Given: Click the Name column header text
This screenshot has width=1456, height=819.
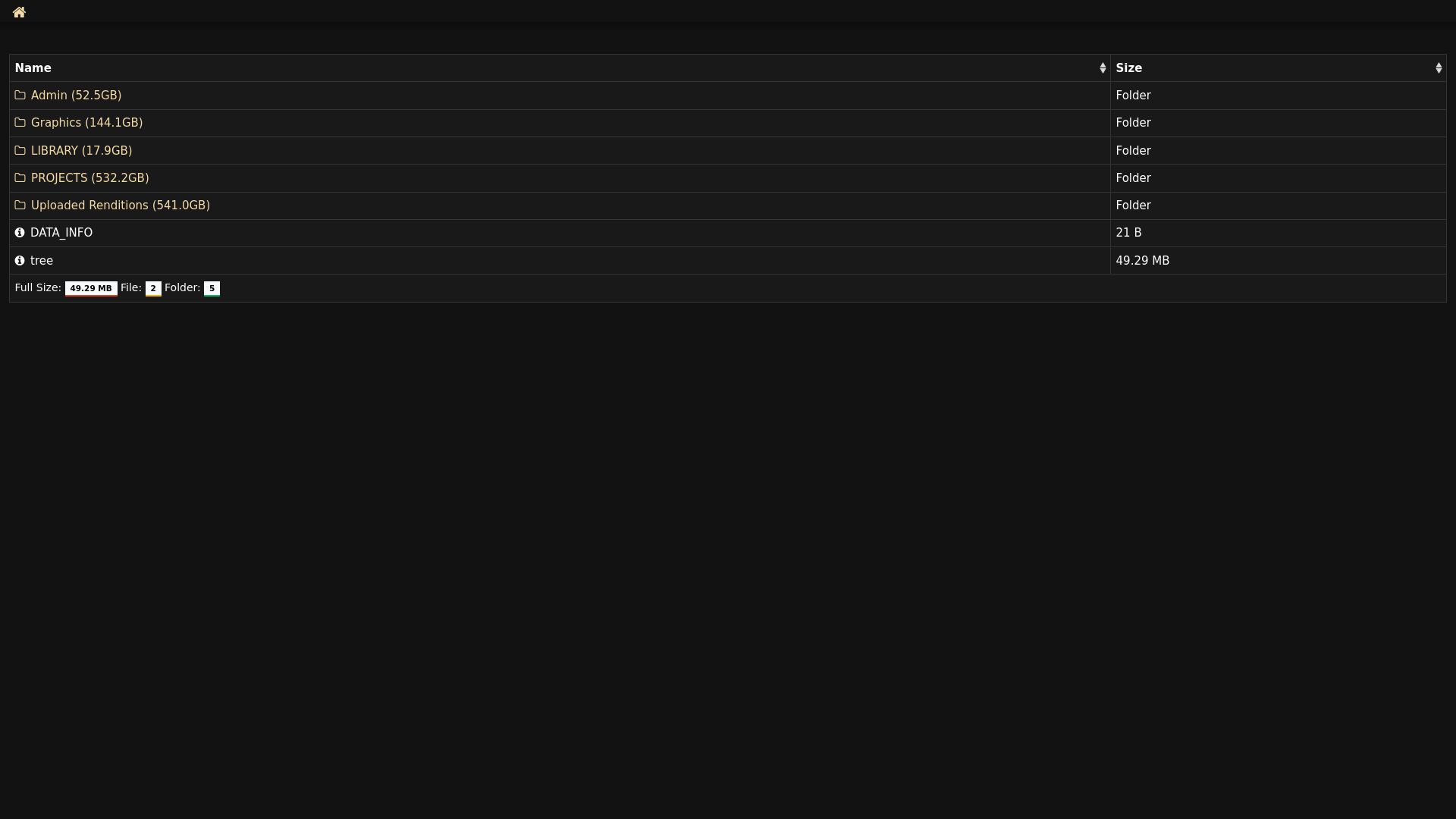Looking at the screenshot, I should point(33,68).
